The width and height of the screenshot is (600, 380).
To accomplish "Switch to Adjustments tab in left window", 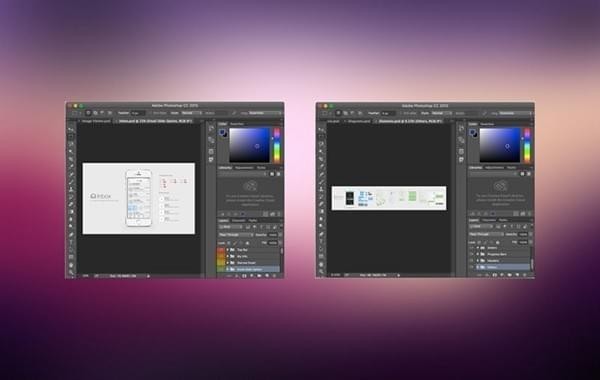I will (244, 168).
